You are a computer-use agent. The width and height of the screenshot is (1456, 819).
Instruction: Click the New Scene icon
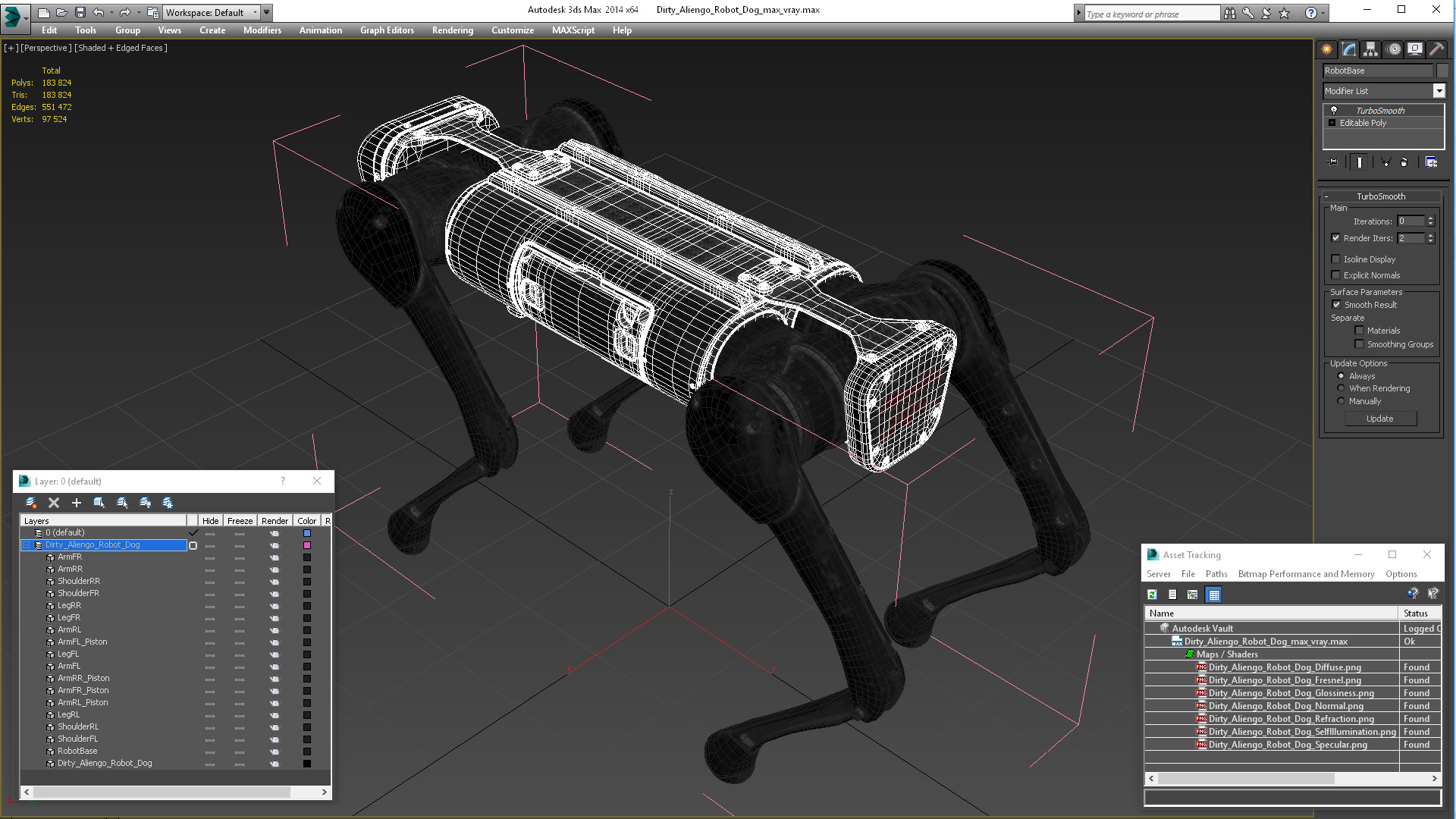click(x=44, y=12)
